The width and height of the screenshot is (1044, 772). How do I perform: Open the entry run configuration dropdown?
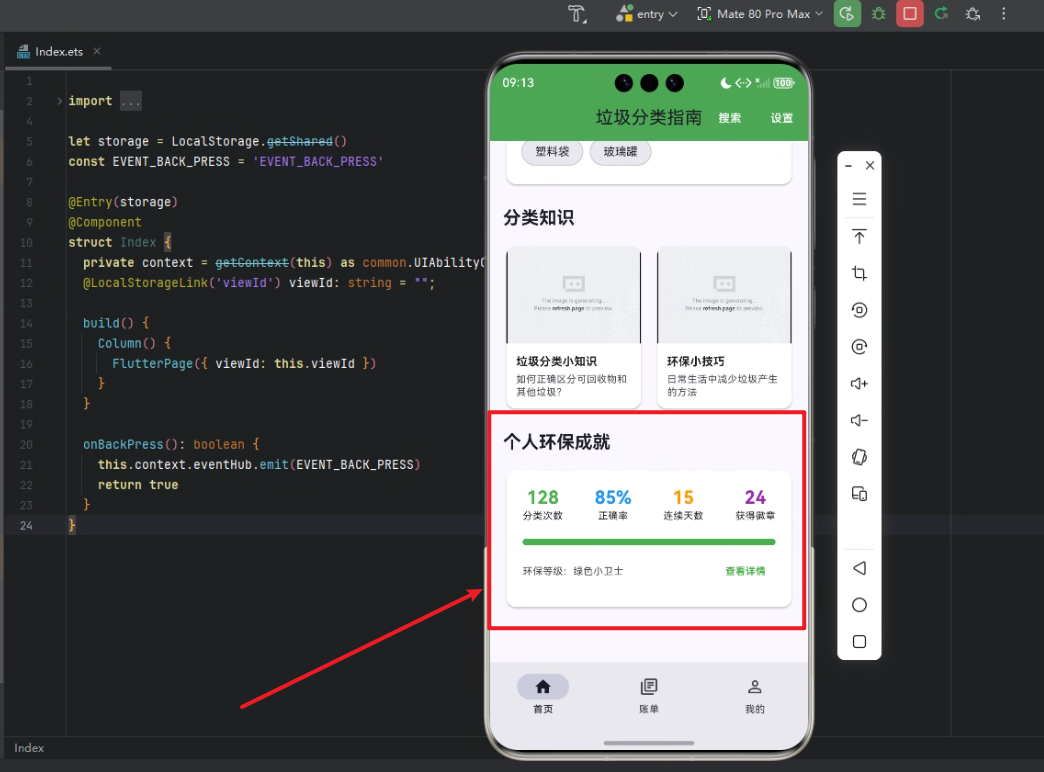pos(648,14)
